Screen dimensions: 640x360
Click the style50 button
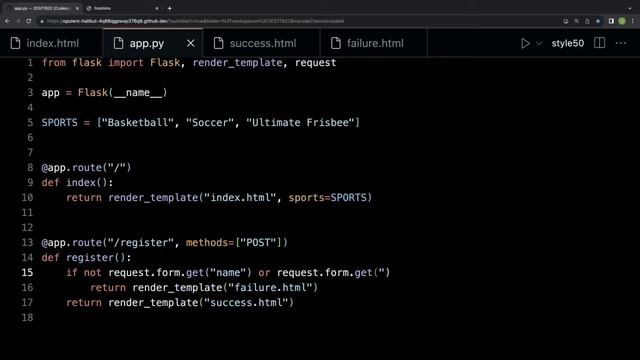[x=567, y=43]
